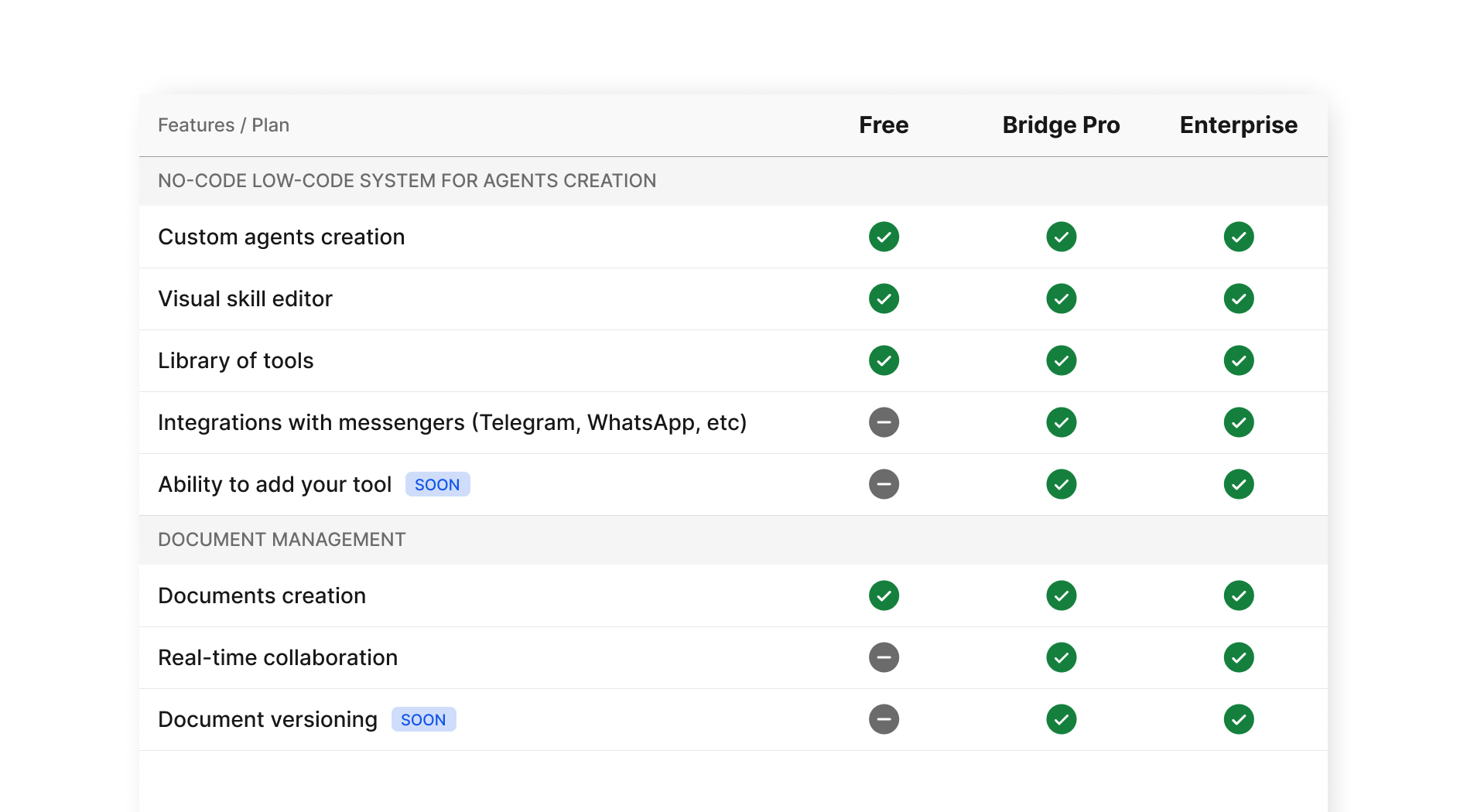Click the Real-time collaboration checkmark in Enterprise

tap(1239, 657)
